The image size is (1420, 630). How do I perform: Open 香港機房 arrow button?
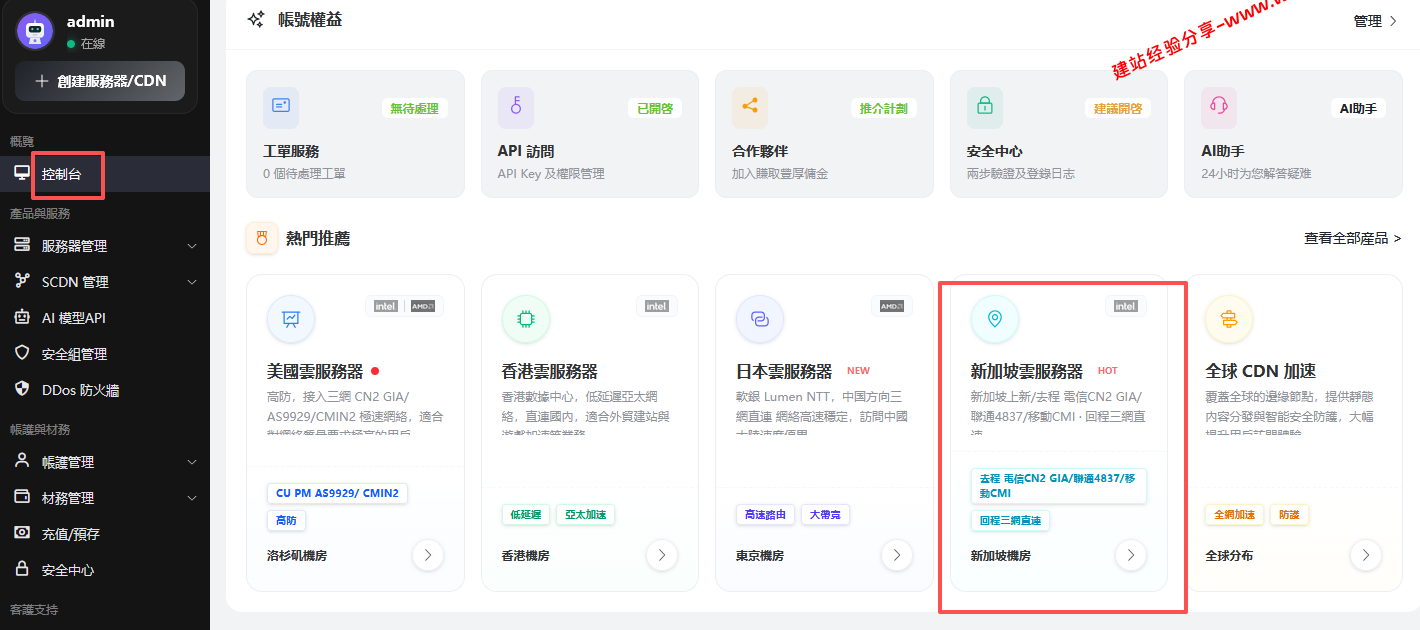point(662,555)
